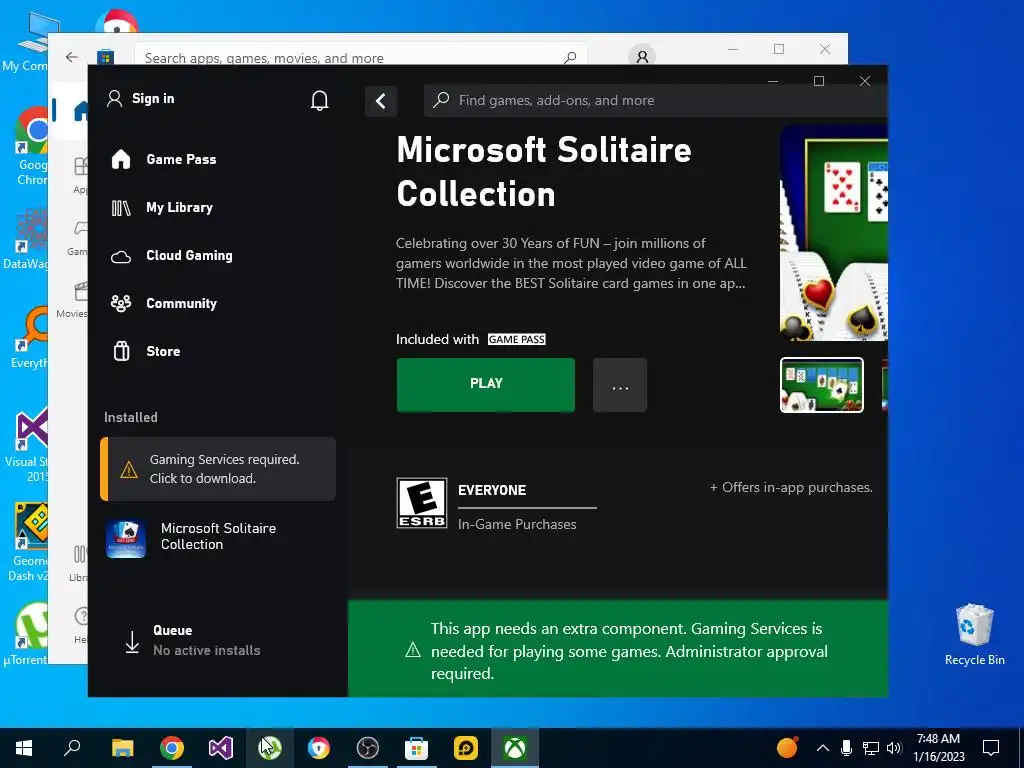Click the green PLAY button
This screenshot has height=768, width=1024.
(x=486, y=385)
